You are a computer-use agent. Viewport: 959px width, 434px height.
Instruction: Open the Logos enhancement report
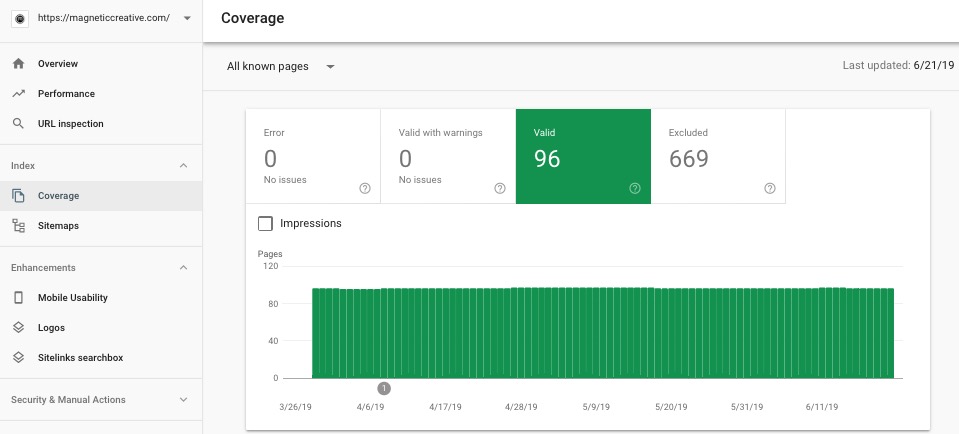pyautogui.click(x=51, y=328)
